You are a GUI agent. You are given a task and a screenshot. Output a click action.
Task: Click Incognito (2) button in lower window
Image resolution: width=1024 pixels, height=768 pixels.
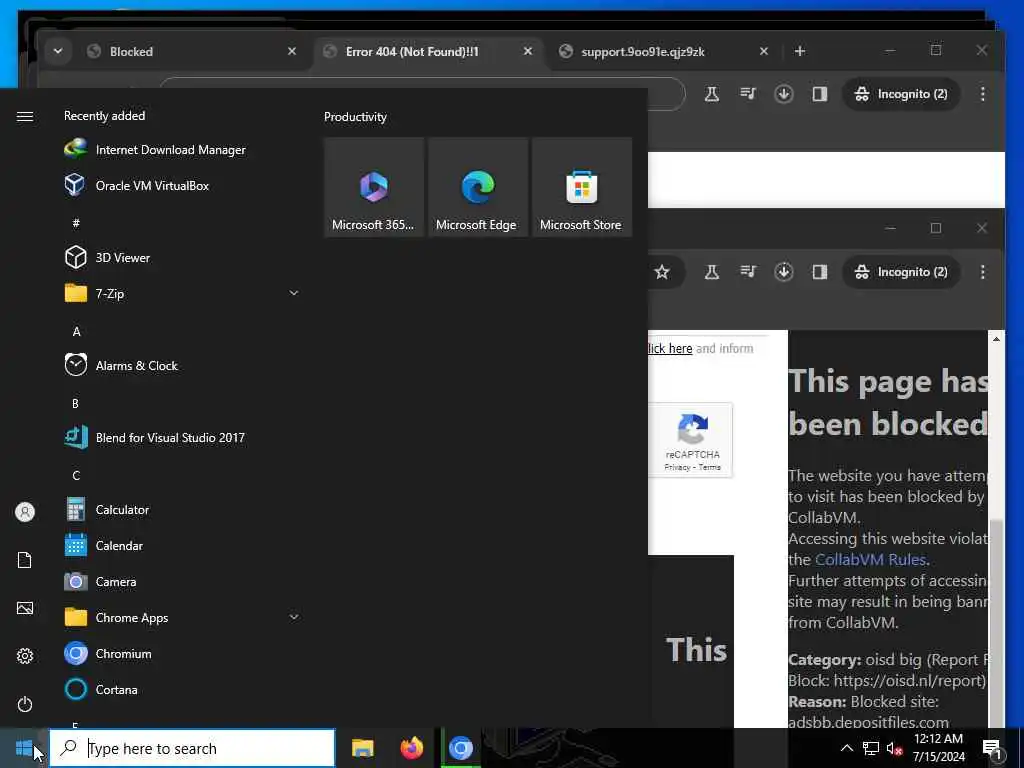tap(901, 272)
